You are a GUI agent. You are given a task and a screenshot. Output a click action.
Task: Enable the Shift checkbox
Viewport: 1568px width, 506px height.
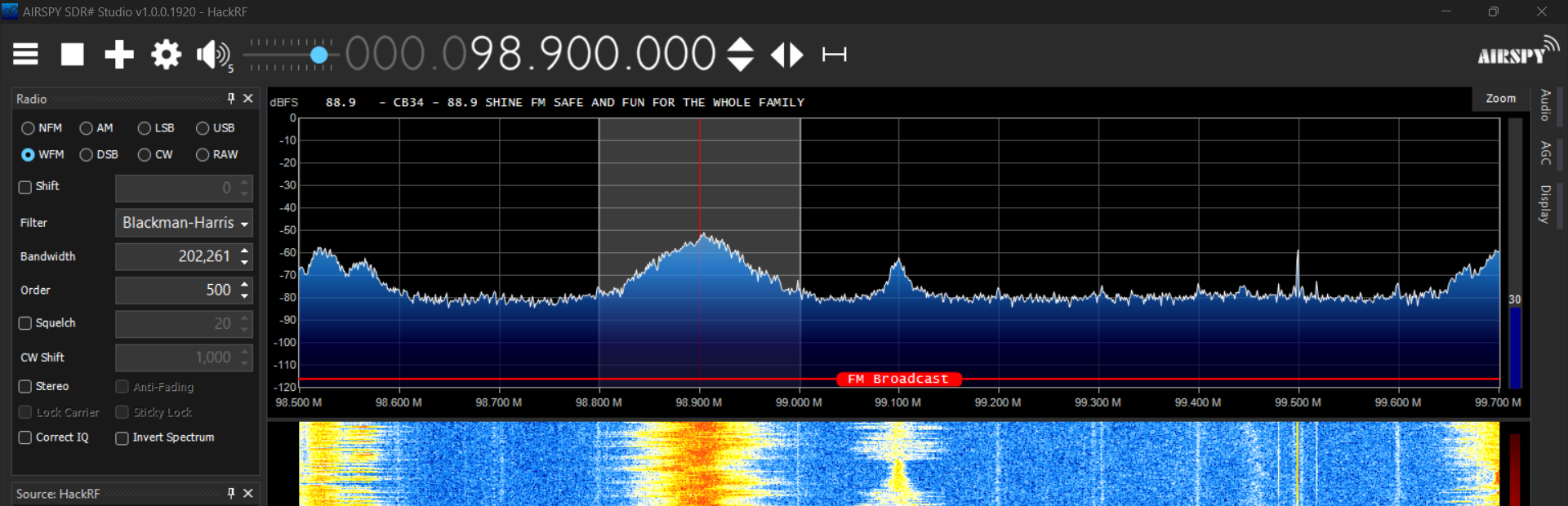[25, 187]
